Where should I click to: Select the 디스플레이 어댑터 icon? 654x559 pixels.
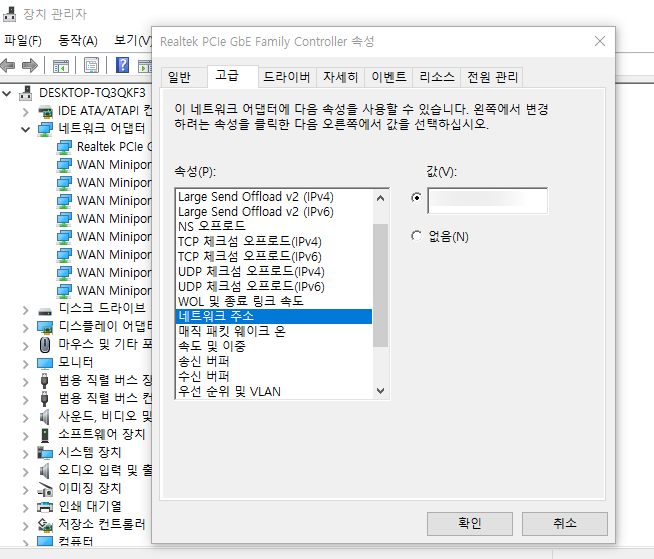pos(45,327)
